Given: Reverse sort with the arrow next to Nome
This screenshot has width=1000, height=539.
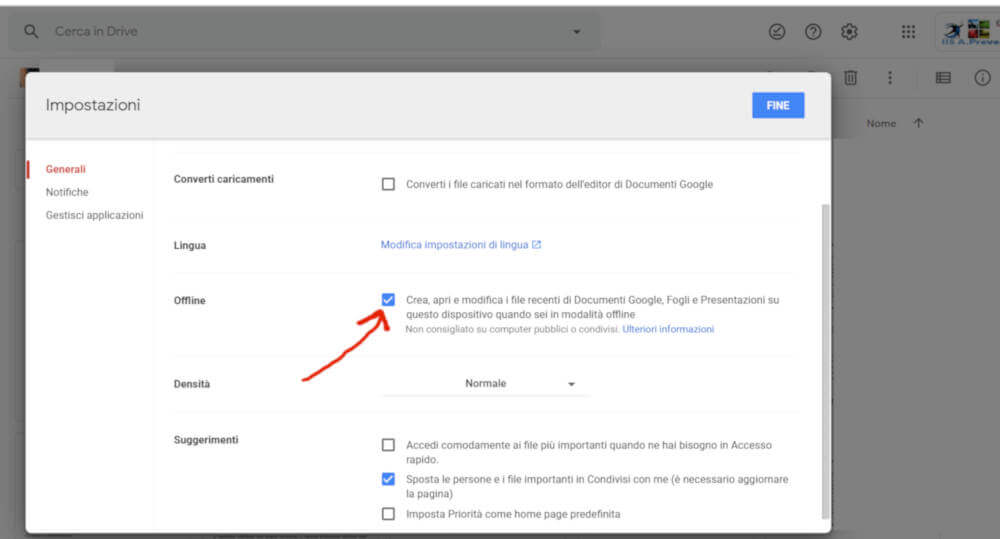Looking at the screenshot, I should (x=918, y=123).
